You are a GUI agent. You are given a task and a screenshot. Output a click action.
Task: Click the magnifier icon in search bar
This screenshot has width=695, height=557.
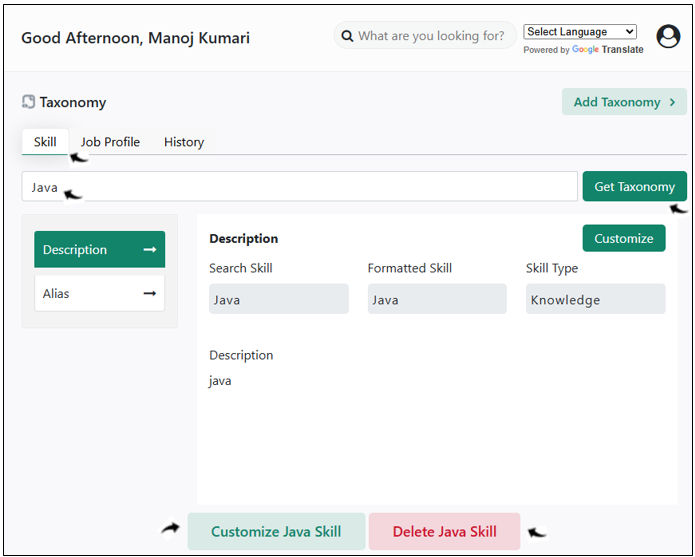point(348,36)
